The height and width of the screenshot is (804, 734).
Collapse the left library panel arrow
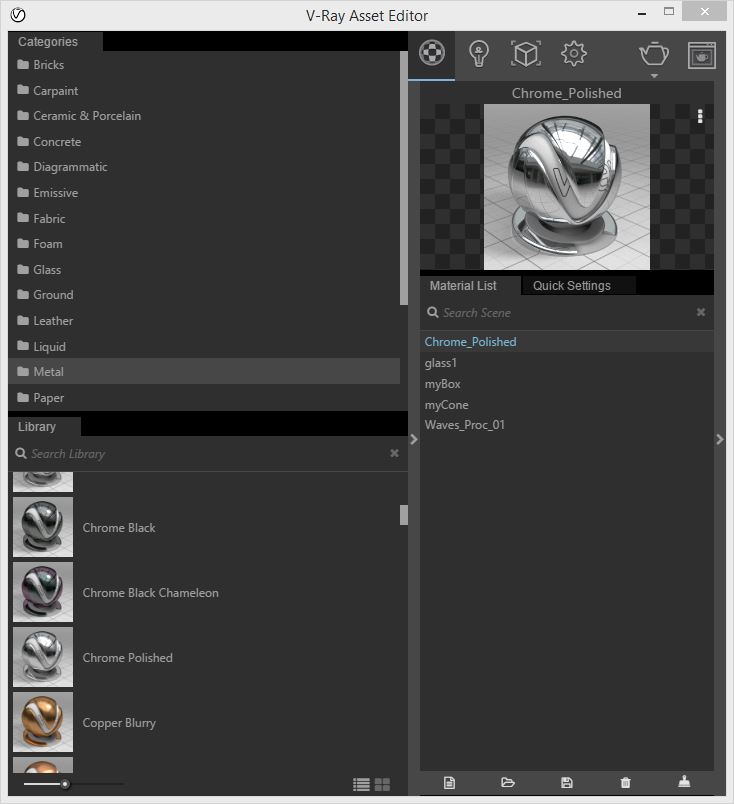pyautogui.click(x=413, y=439)
